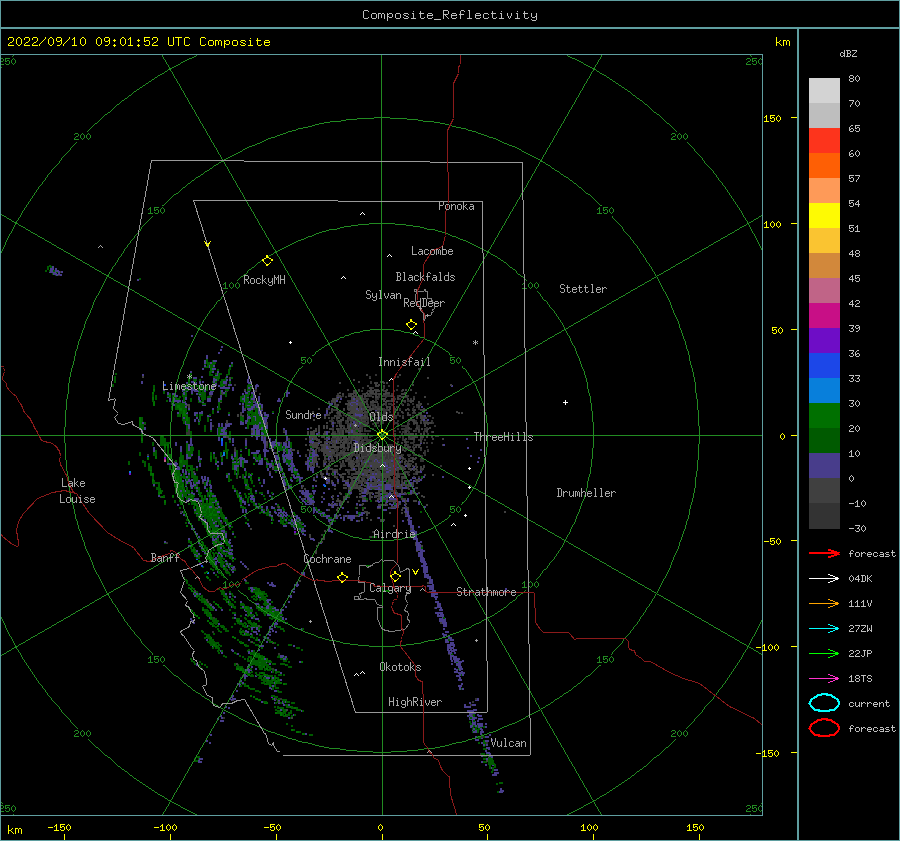Click the Drumheller label
This screenshot has height=841, width=900.
585,493
